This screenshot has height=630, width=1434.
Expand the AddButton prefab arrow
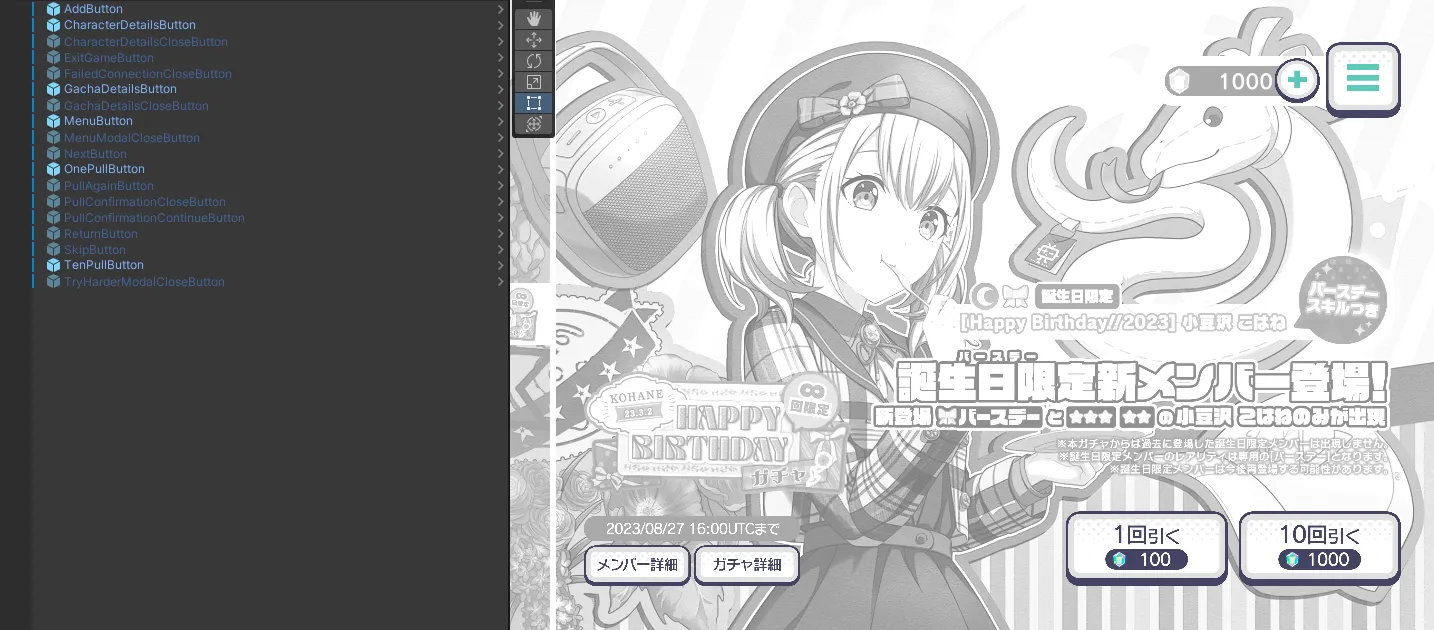(500, 9)
